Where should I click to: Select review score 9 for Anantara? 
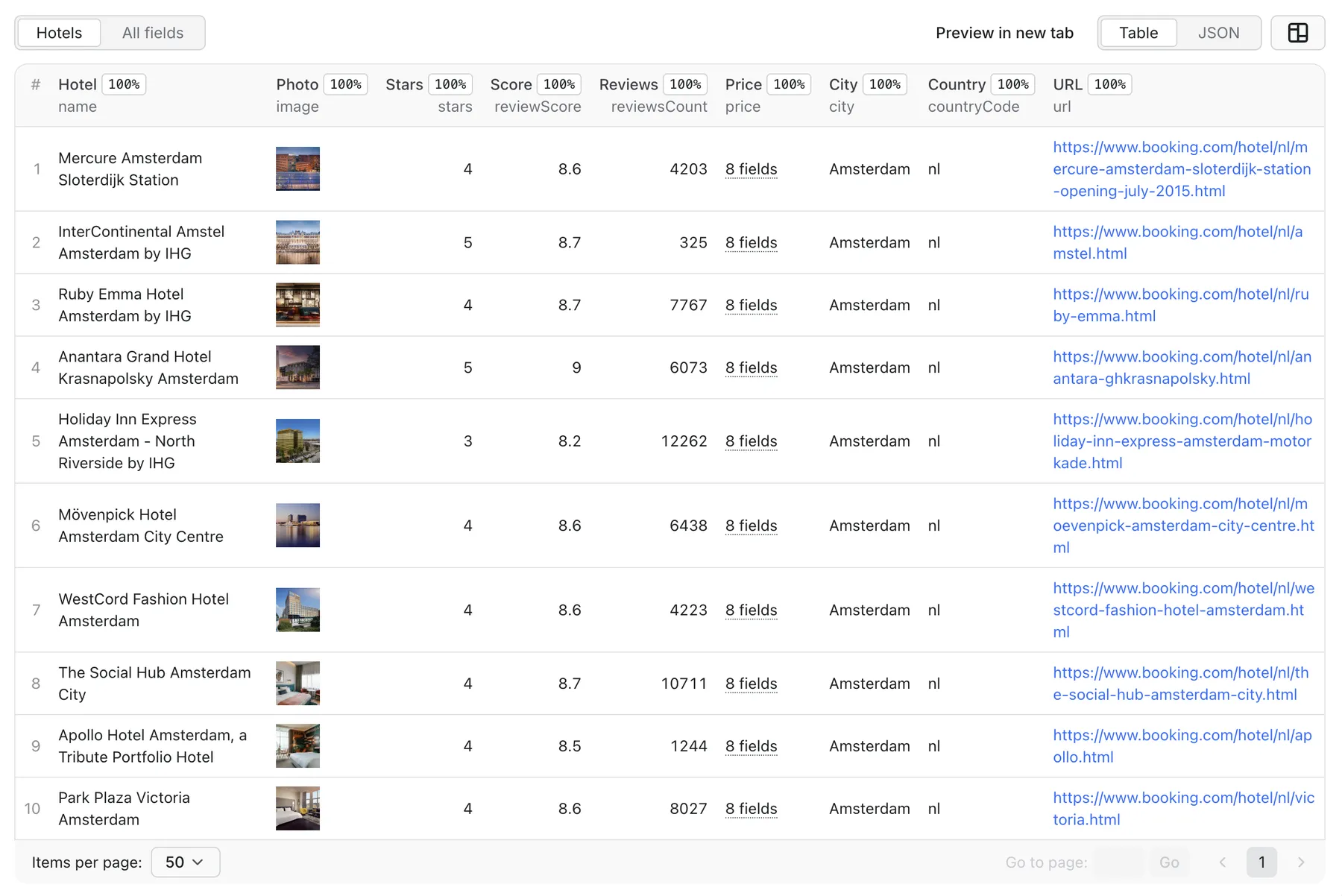(576, 367)
